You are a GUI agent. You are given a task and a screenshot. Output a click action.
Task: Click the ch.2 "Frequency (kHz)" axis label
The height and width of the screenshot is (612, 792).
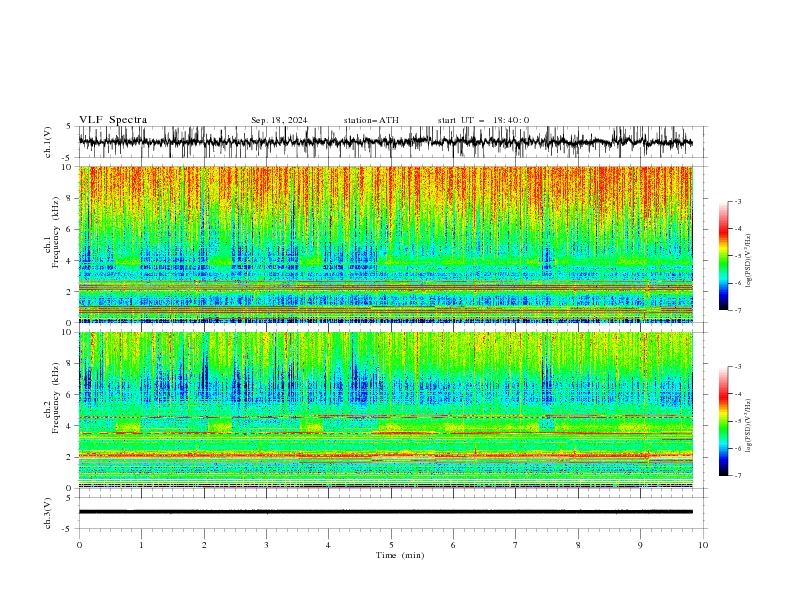tap(56, 397)
